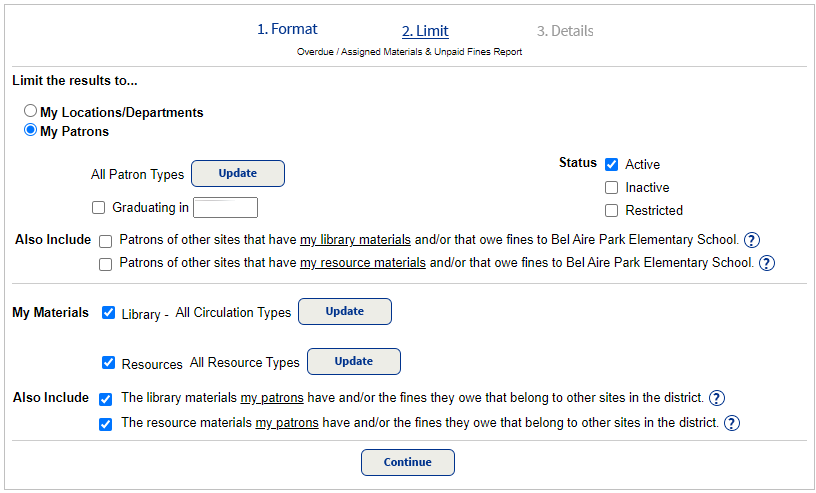Update All Patron Types selection
Screen dimensions: 816x493
[238, 174]
